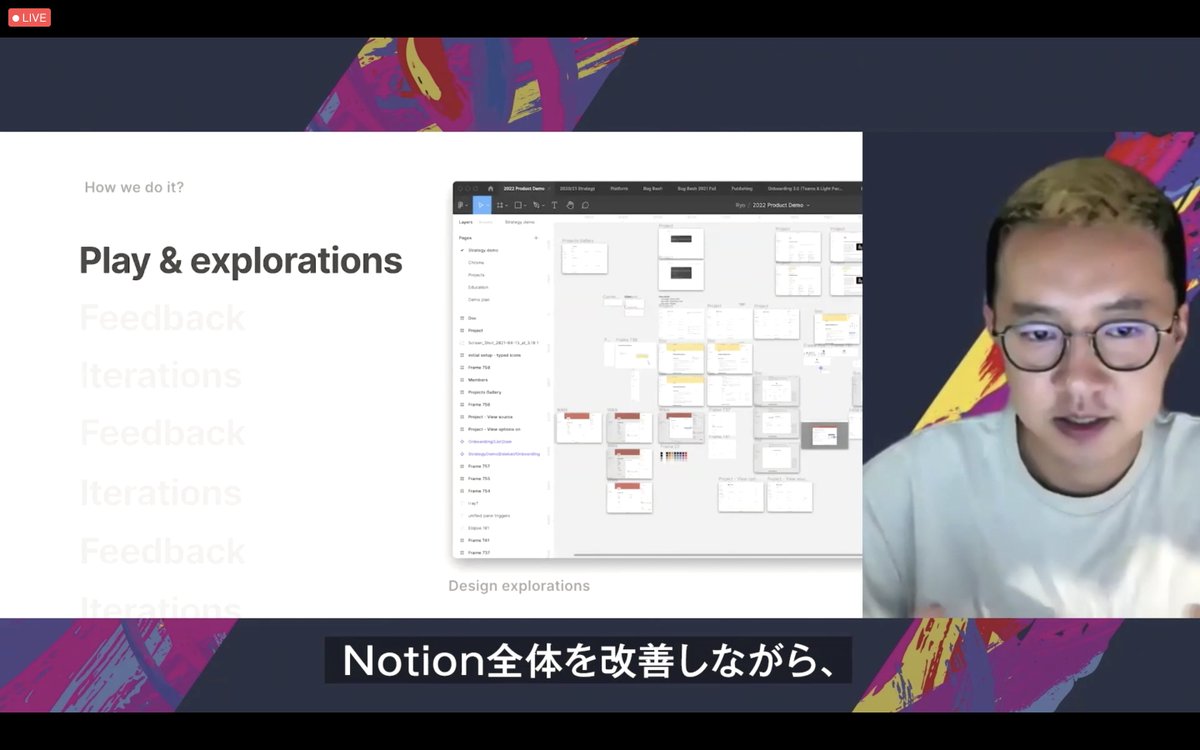Open the Figma main menu icon
The height and width of the screenshot is (750, 1200).
pyautogui.click(x=461, y=205)
